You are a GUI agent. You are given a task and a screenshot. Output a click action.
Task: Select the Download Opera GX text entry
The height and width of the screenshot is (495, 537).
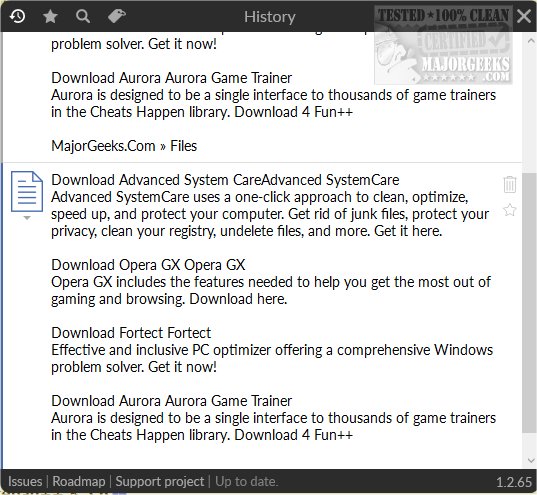tap(148, 265)
